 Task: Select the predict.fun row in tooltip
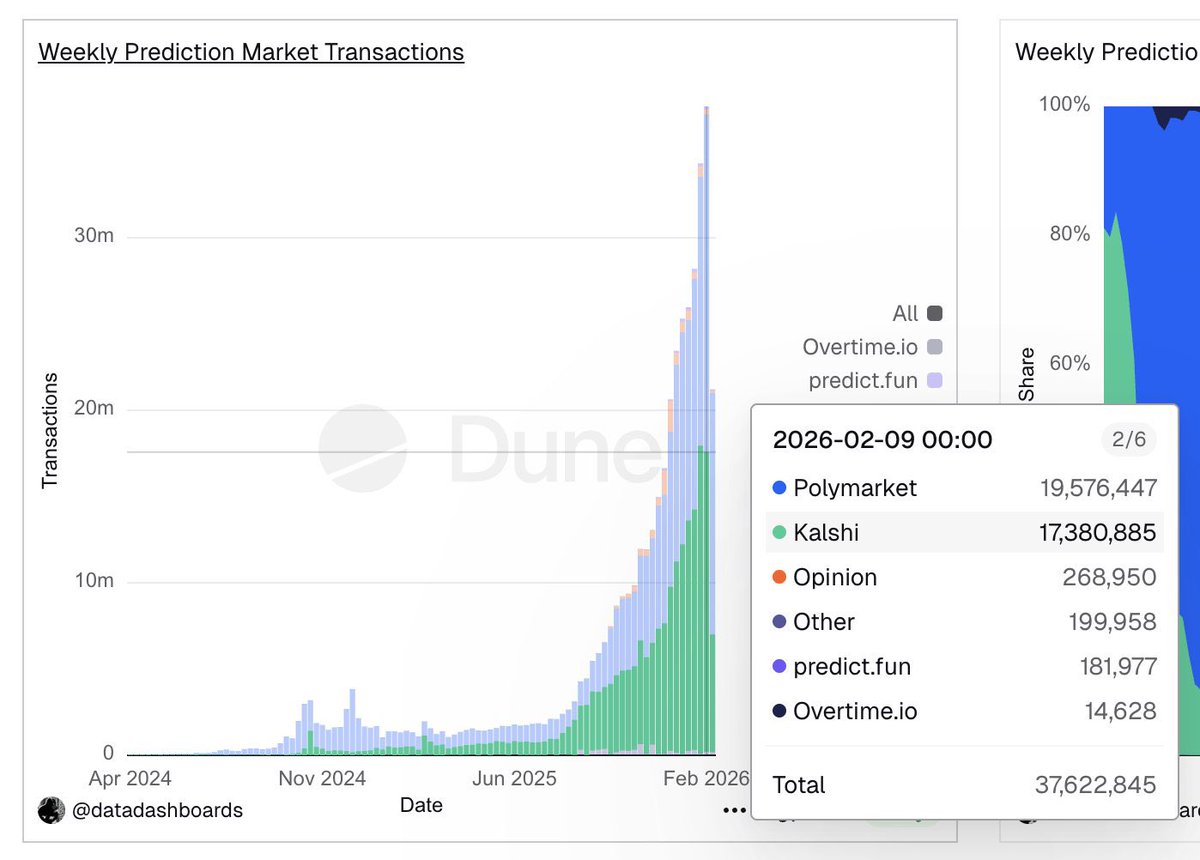965,667
